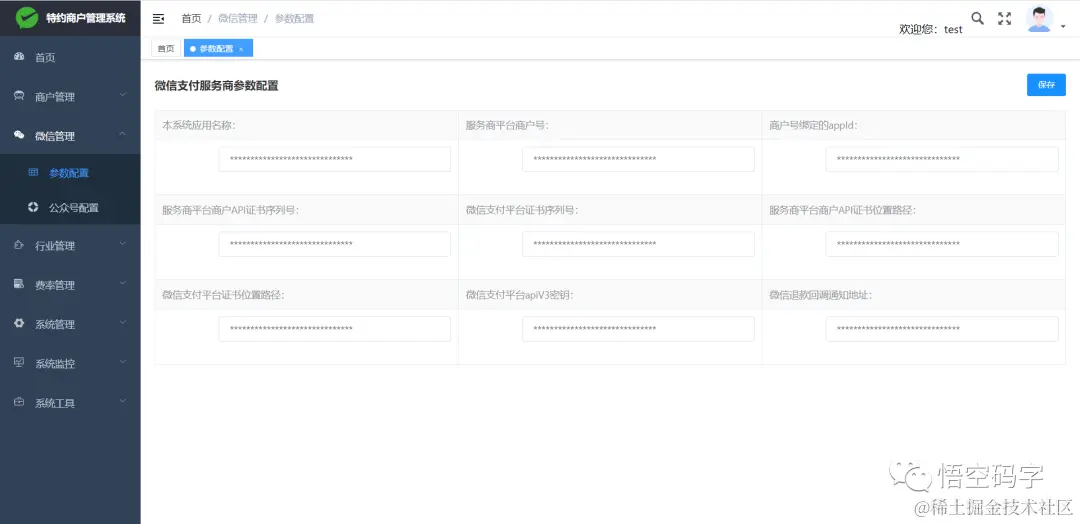Click the 特约商户管理系统 title
The width and height of the screenshot is (1080, 524).
85,18
